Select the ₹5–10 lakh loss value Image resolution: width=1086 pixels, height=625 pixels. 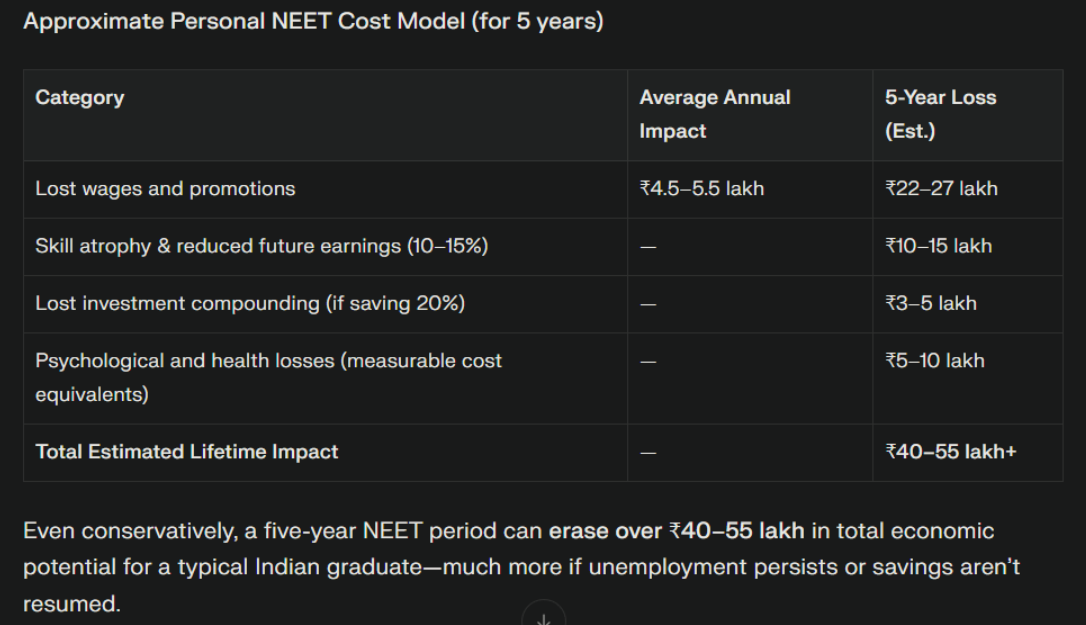pos(935,361)
